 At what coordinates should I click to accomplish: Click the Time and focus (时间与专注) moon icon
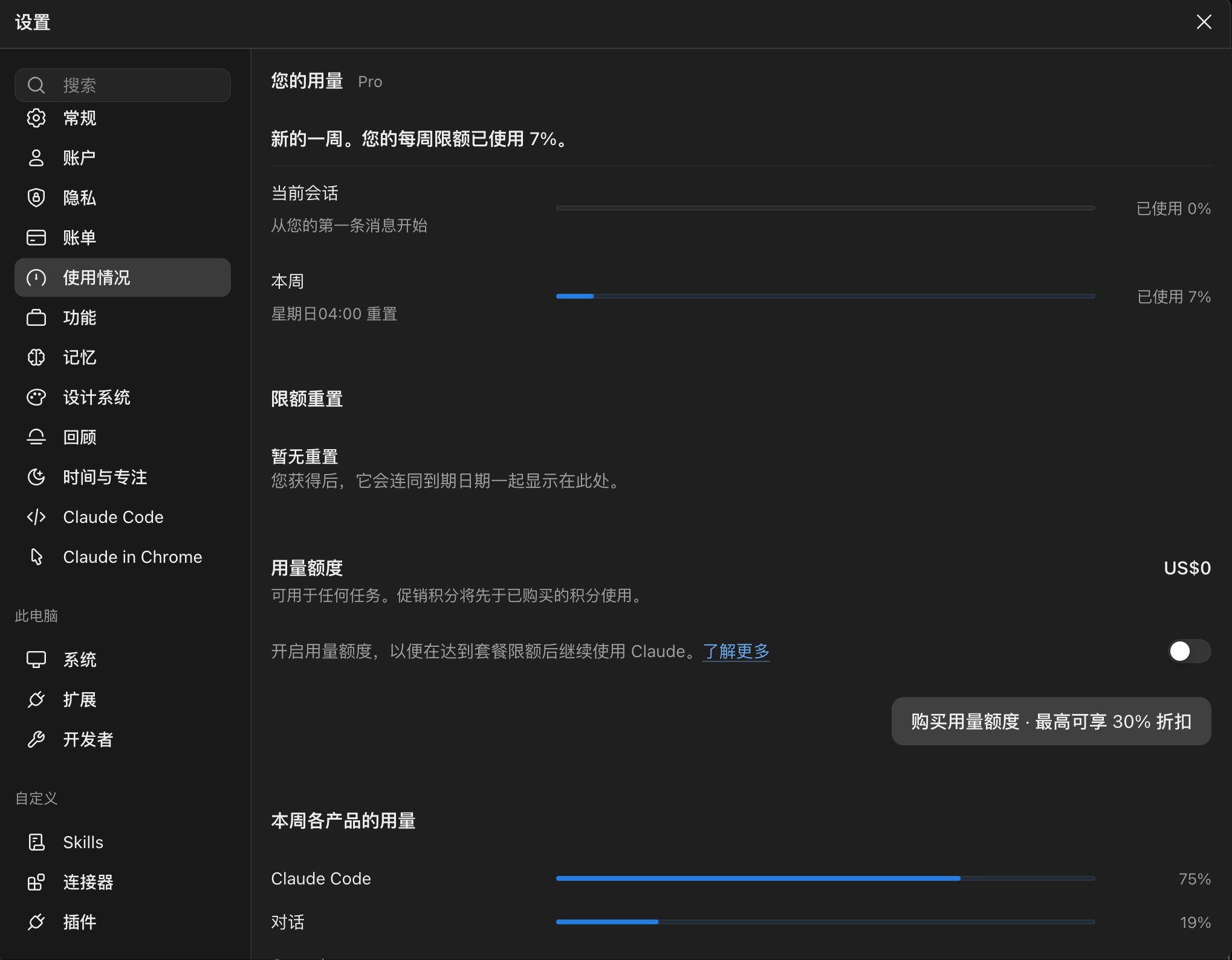click(x=36, y=477)
